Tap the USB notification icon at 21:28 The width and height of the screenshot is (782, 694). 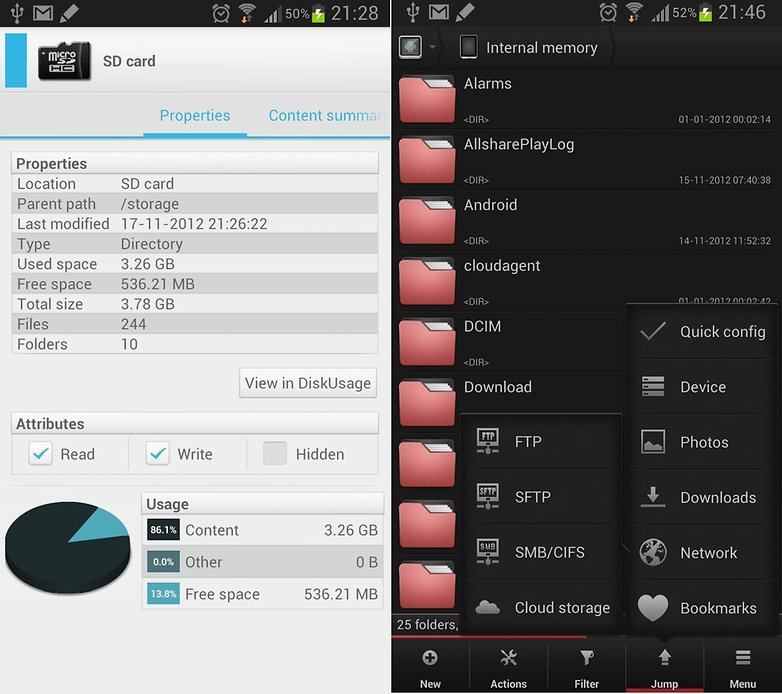17,13
